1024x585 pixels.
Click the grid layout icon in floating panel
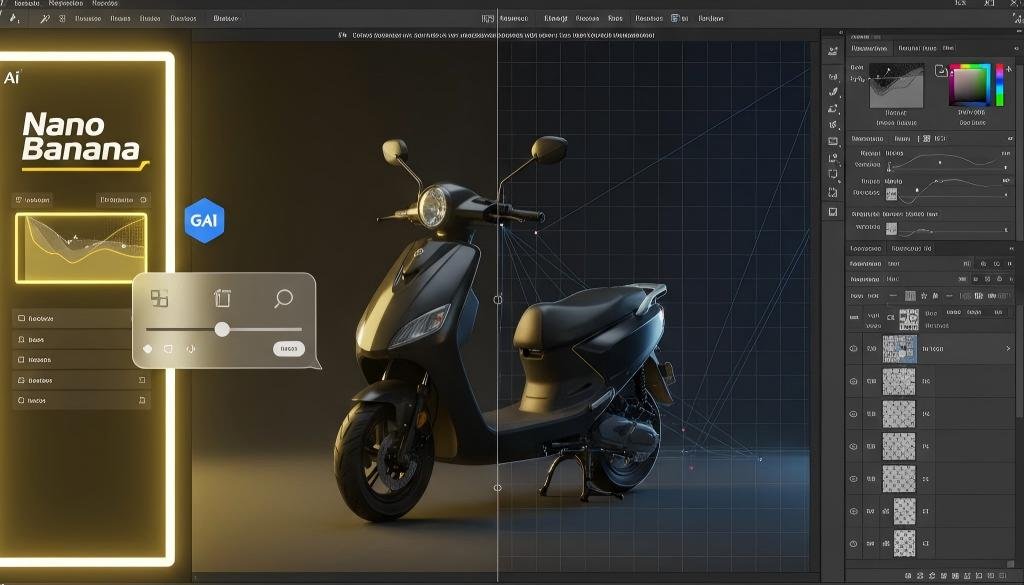tap(159, 298)
